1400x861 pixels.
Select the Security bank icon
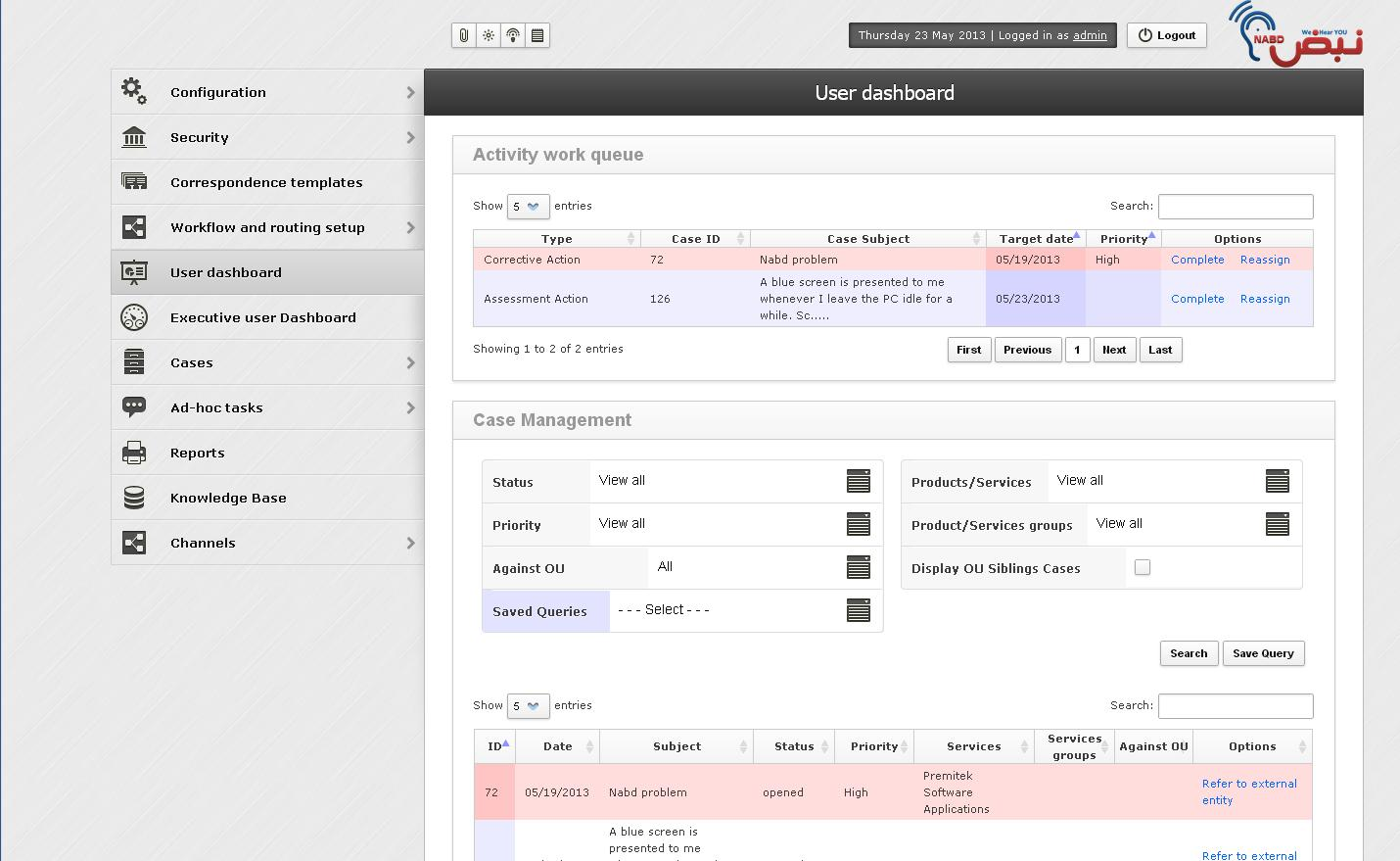(134, 136)
